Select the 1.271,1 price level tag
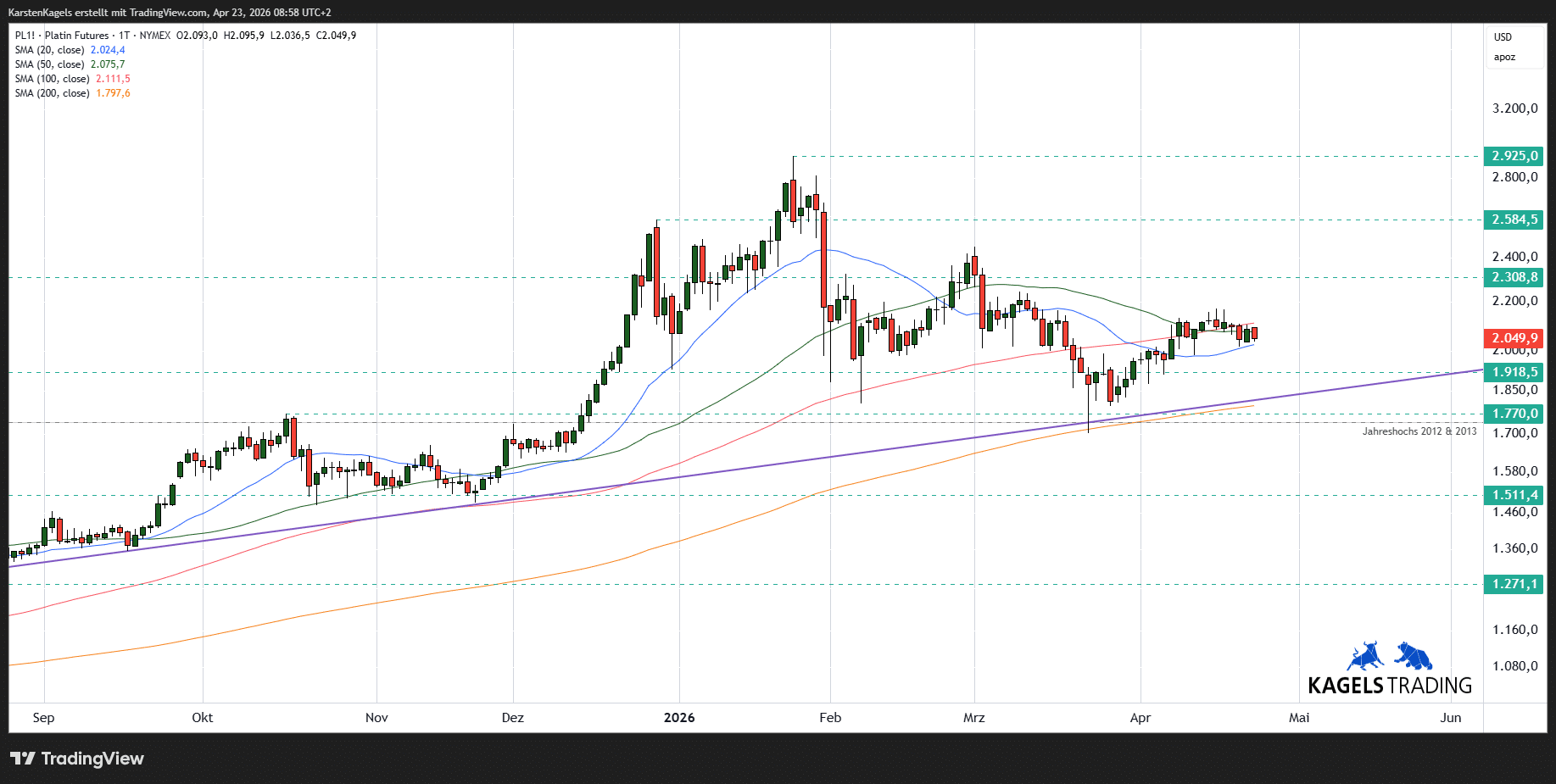Image resolution: width=1556 pixels, height=784 pixels. coord(1514,584)
